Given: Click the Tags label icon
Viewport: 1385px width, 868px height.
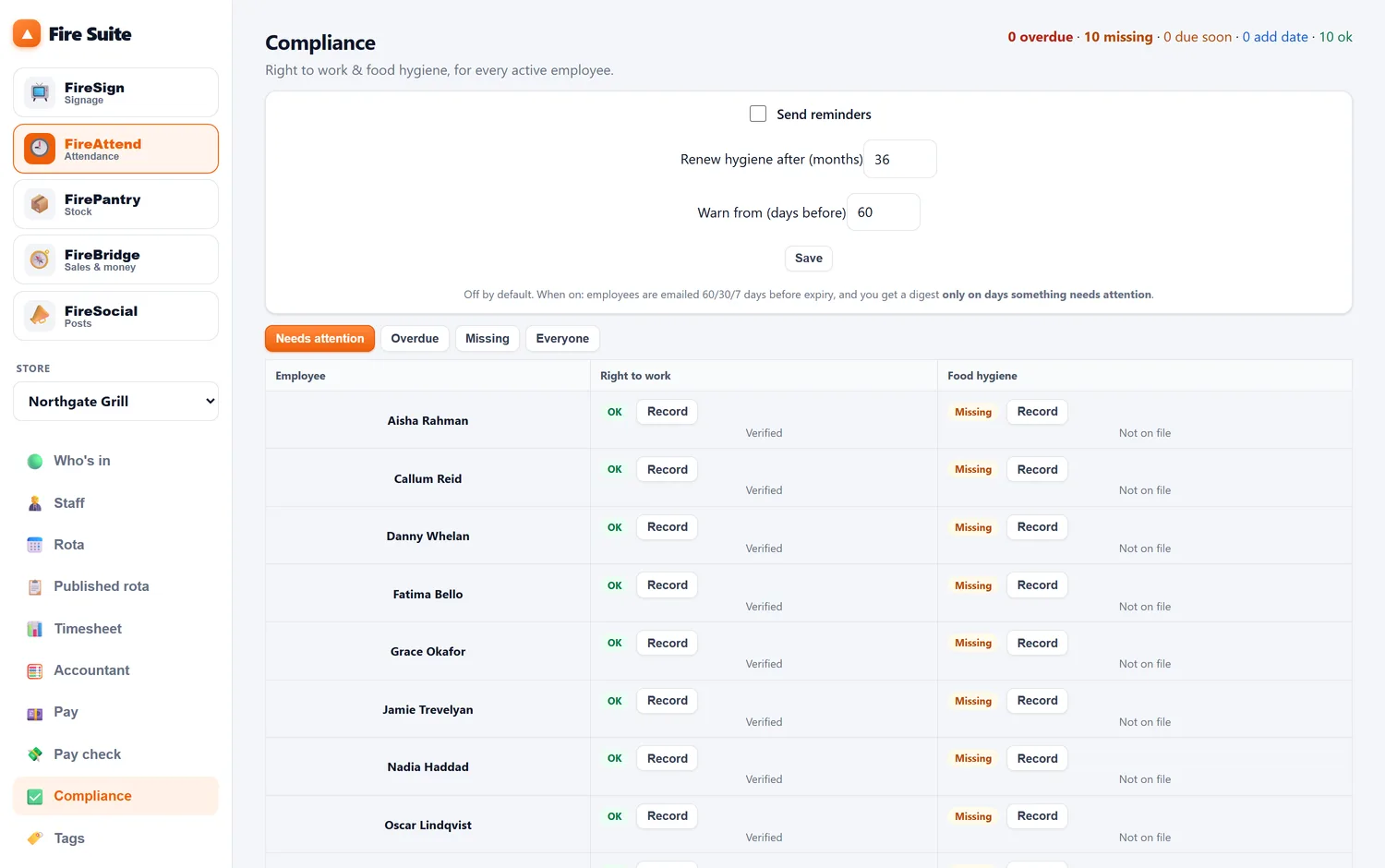Looking at the screenshot, I should click(35, 838).
